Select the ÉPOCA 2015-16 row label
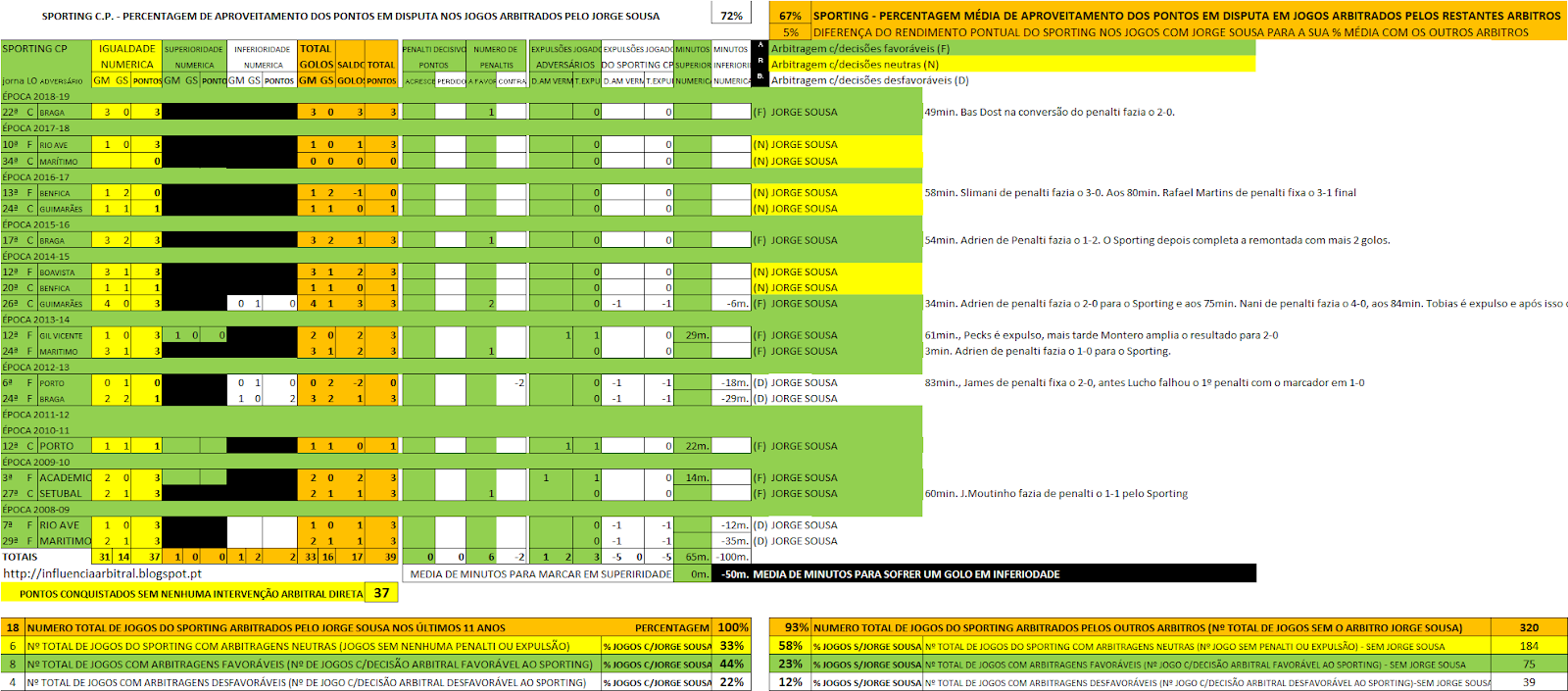 click(36, 224)
